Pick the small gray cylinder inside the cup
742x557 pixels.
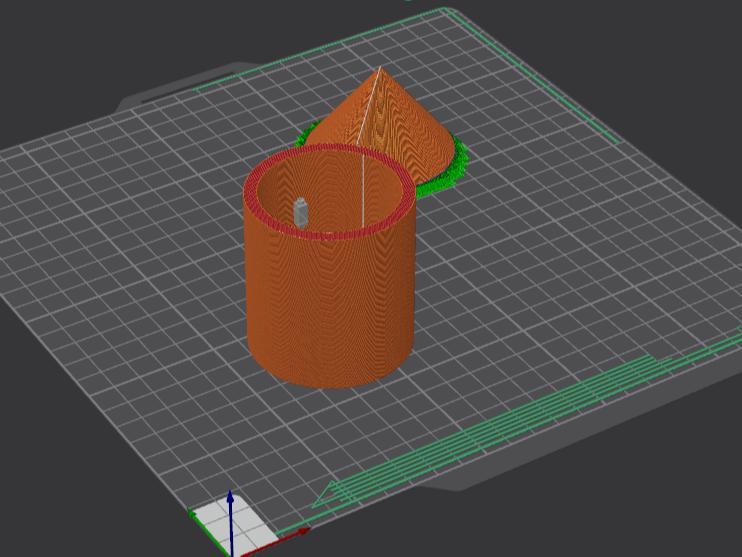point(301,212)
